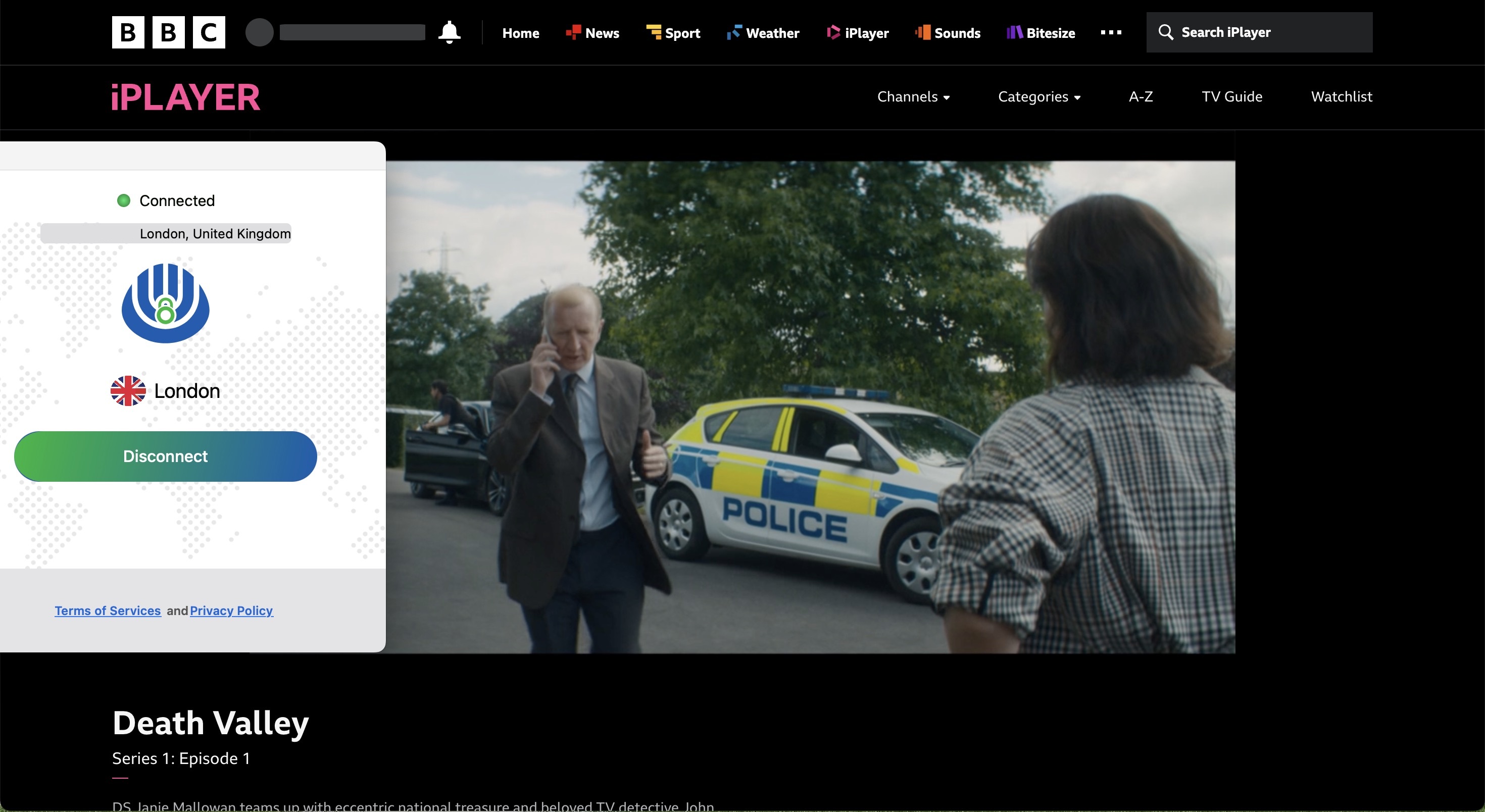Open the account profile avatar
The width and height of the screenshot is (1485, 812).
coord(260,32)
